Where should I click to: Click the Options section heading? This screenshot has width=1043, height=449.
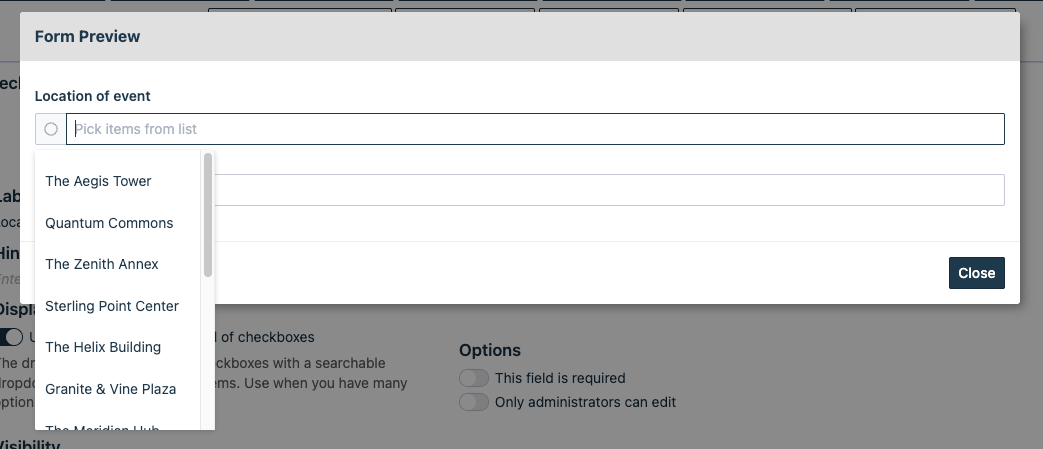click(x=490, y=350)
